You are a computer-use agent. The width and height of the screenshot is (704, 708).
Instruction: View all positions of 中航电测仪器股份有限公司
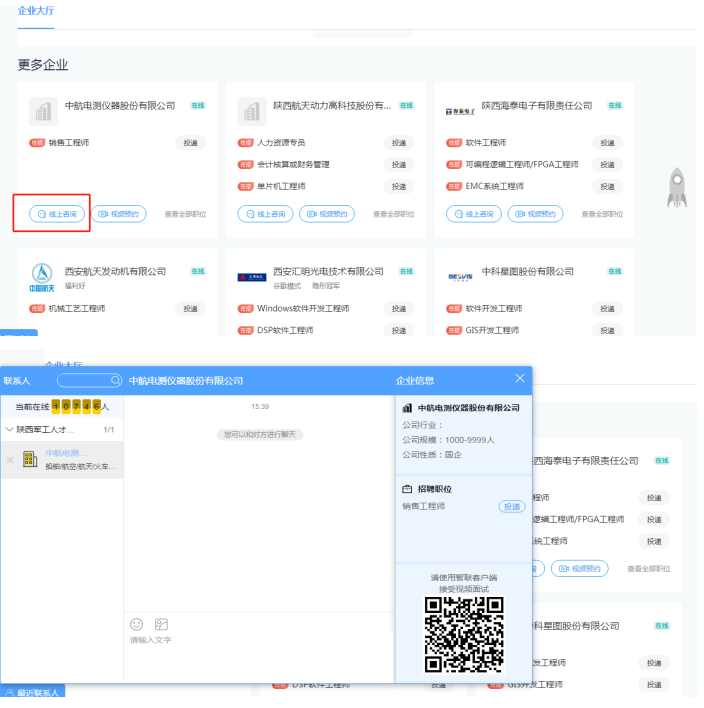[x=187, y=216]
